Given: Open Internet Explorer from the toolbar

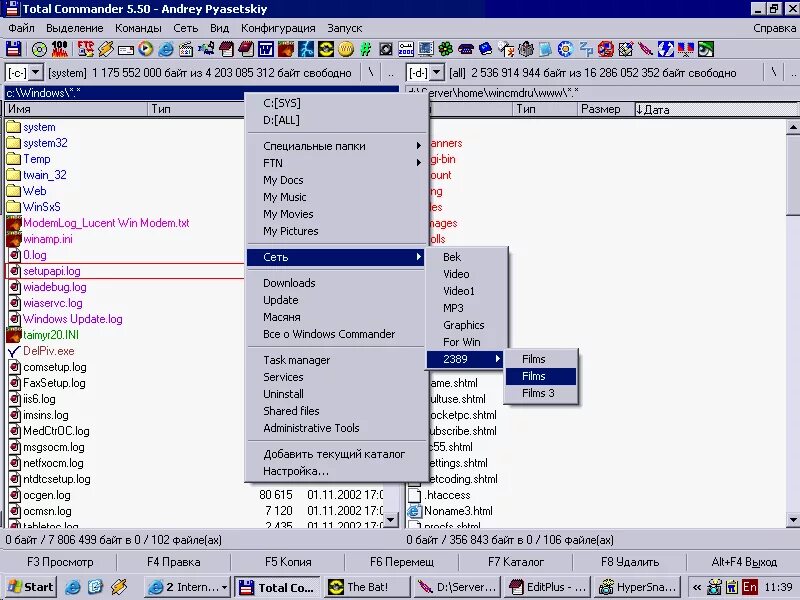Looking at the screenshot, I should [165, 49].
